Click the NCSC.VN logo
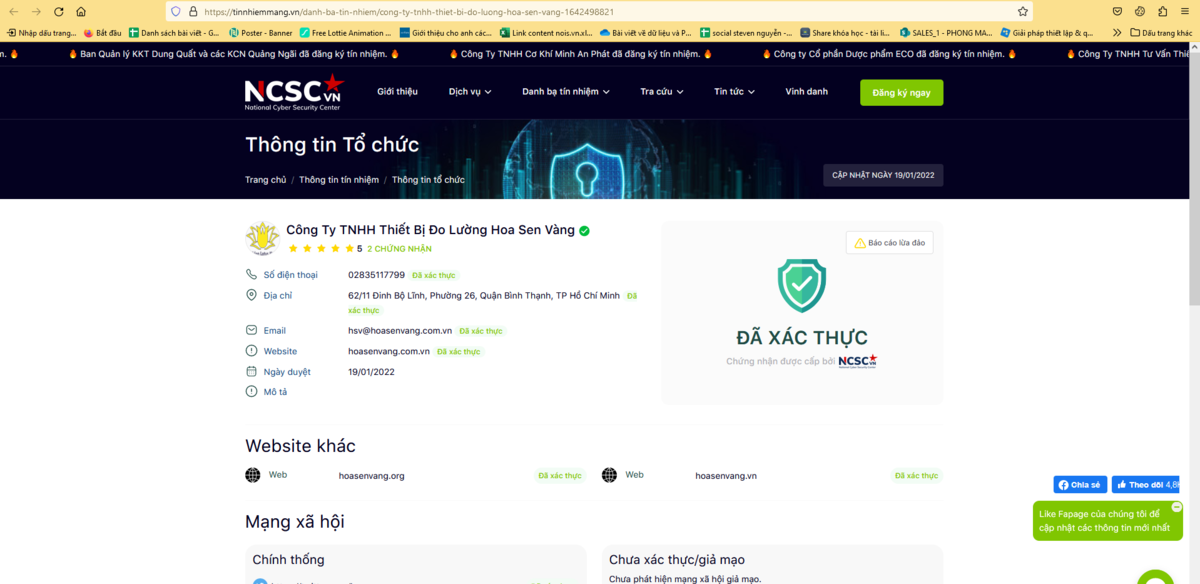This screenshot has height=584, width=1200. [294, 92]
